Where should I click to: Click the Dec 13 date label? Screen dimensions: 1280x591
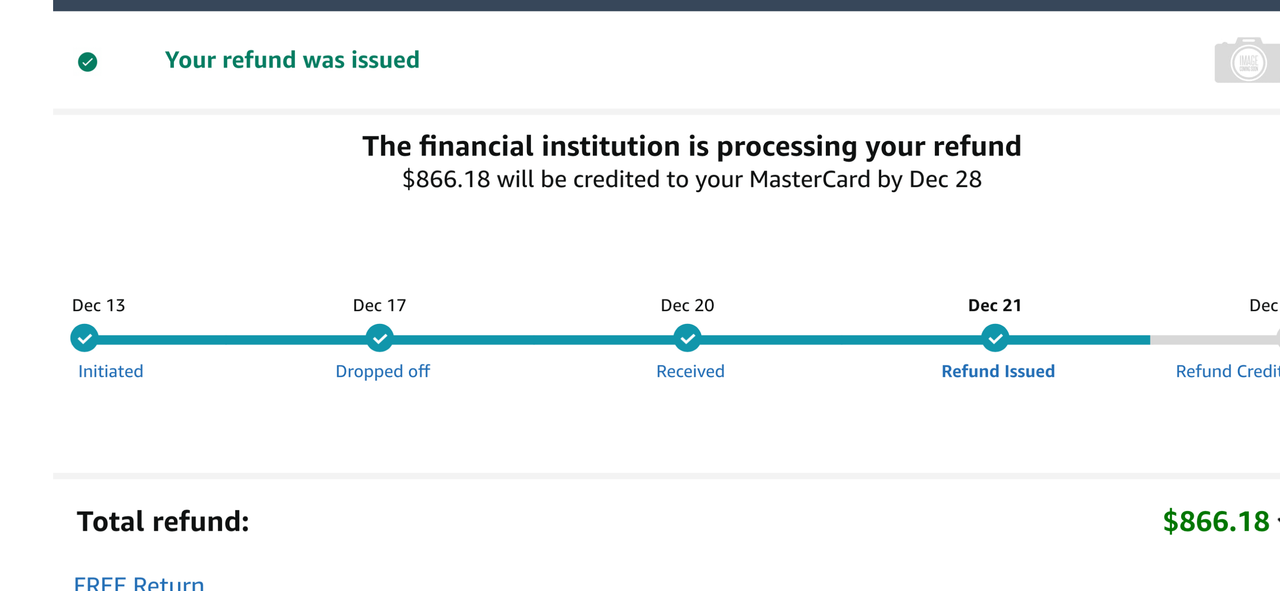pyautogui.click(x=99, y=305)
